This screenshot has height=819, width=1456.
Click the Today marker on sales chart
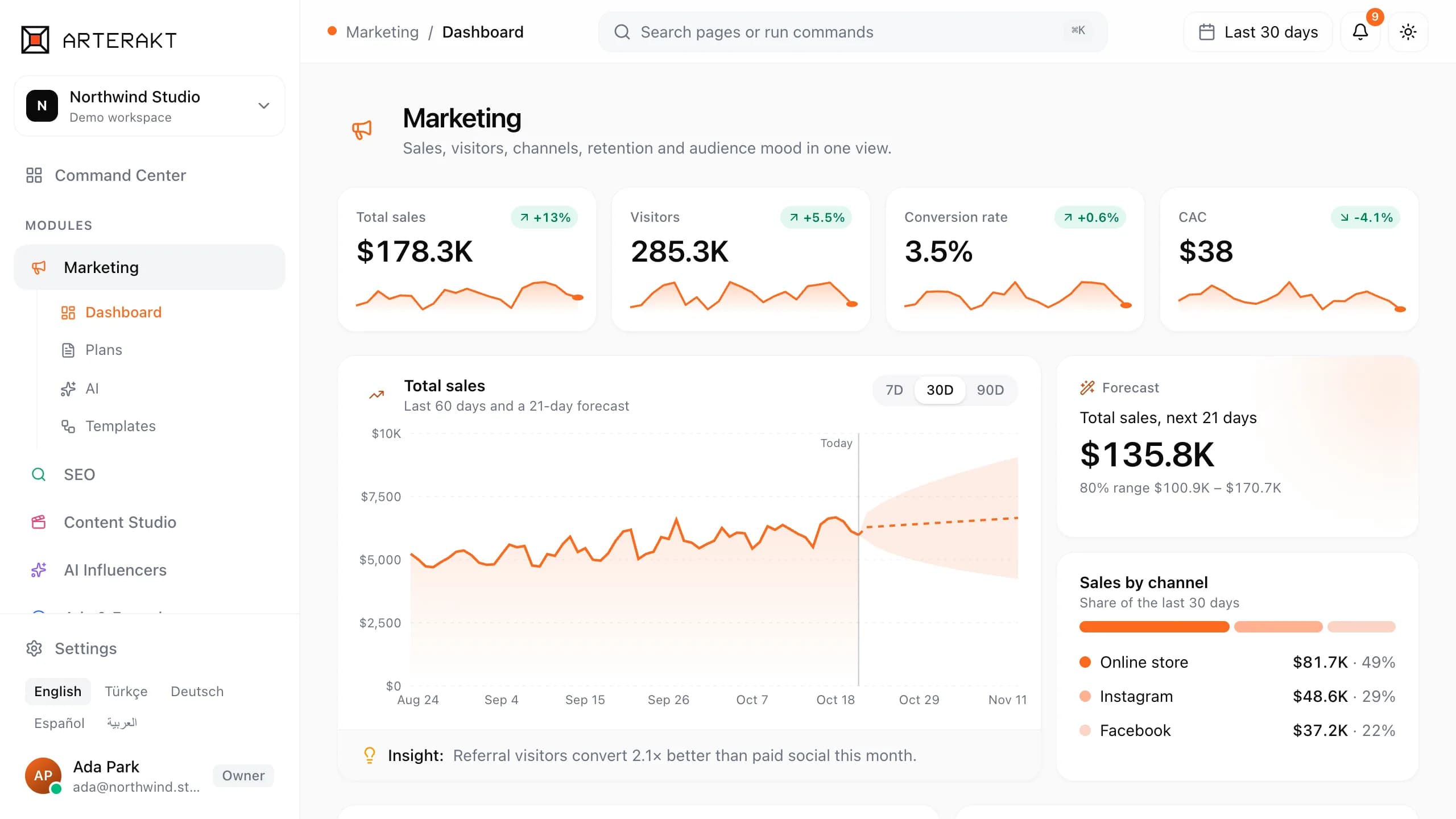836,444
